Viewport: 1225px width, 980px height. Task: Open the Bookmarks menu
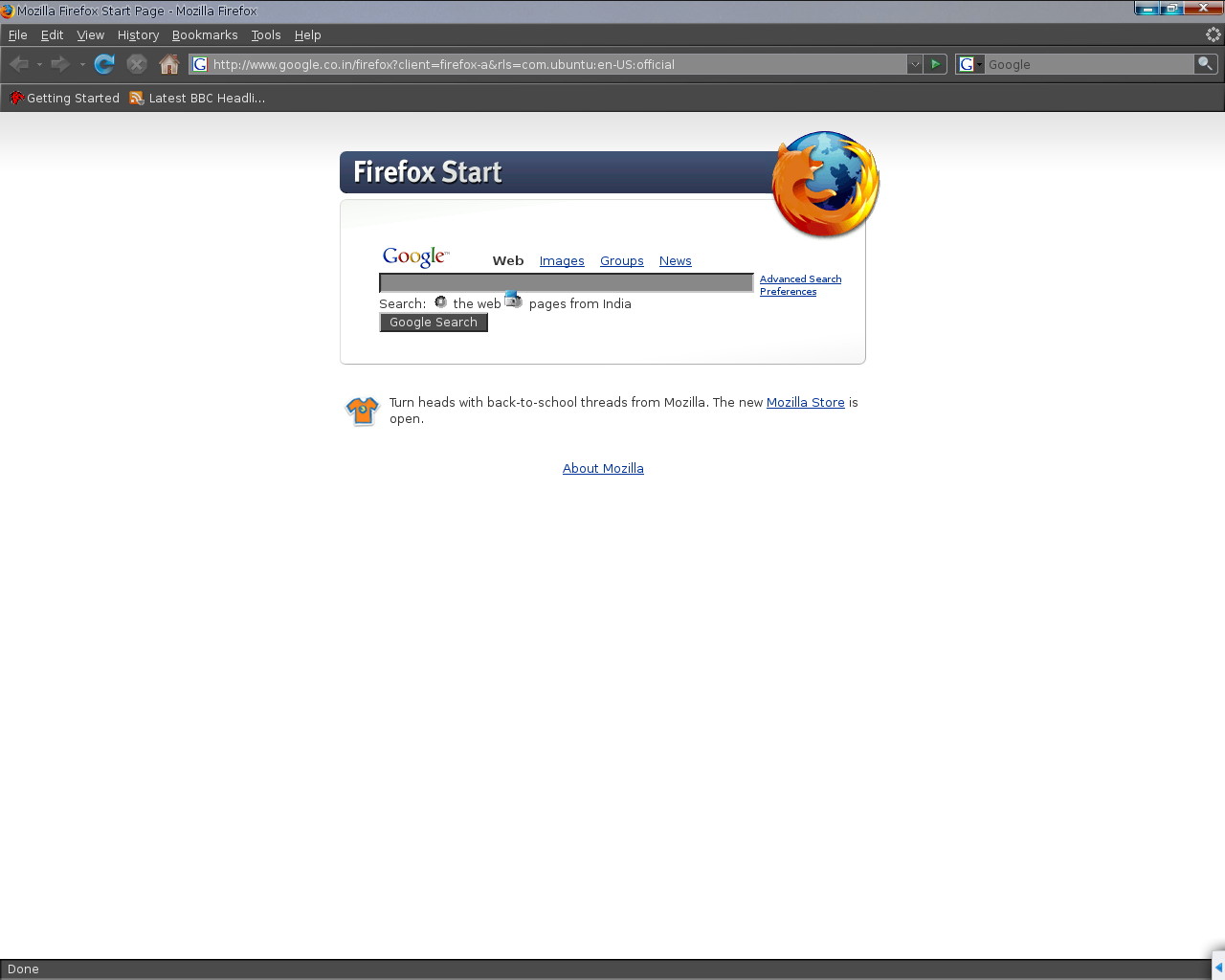tap(205, 34)
